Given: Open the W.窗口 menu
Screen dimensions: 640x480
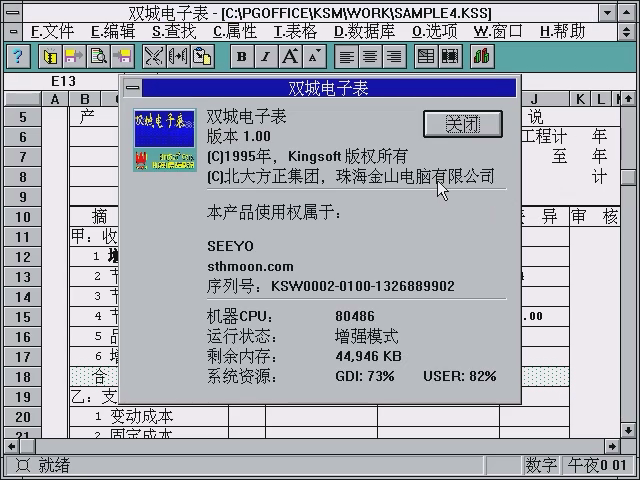Looking at the screenshot, I should (498, 31).
